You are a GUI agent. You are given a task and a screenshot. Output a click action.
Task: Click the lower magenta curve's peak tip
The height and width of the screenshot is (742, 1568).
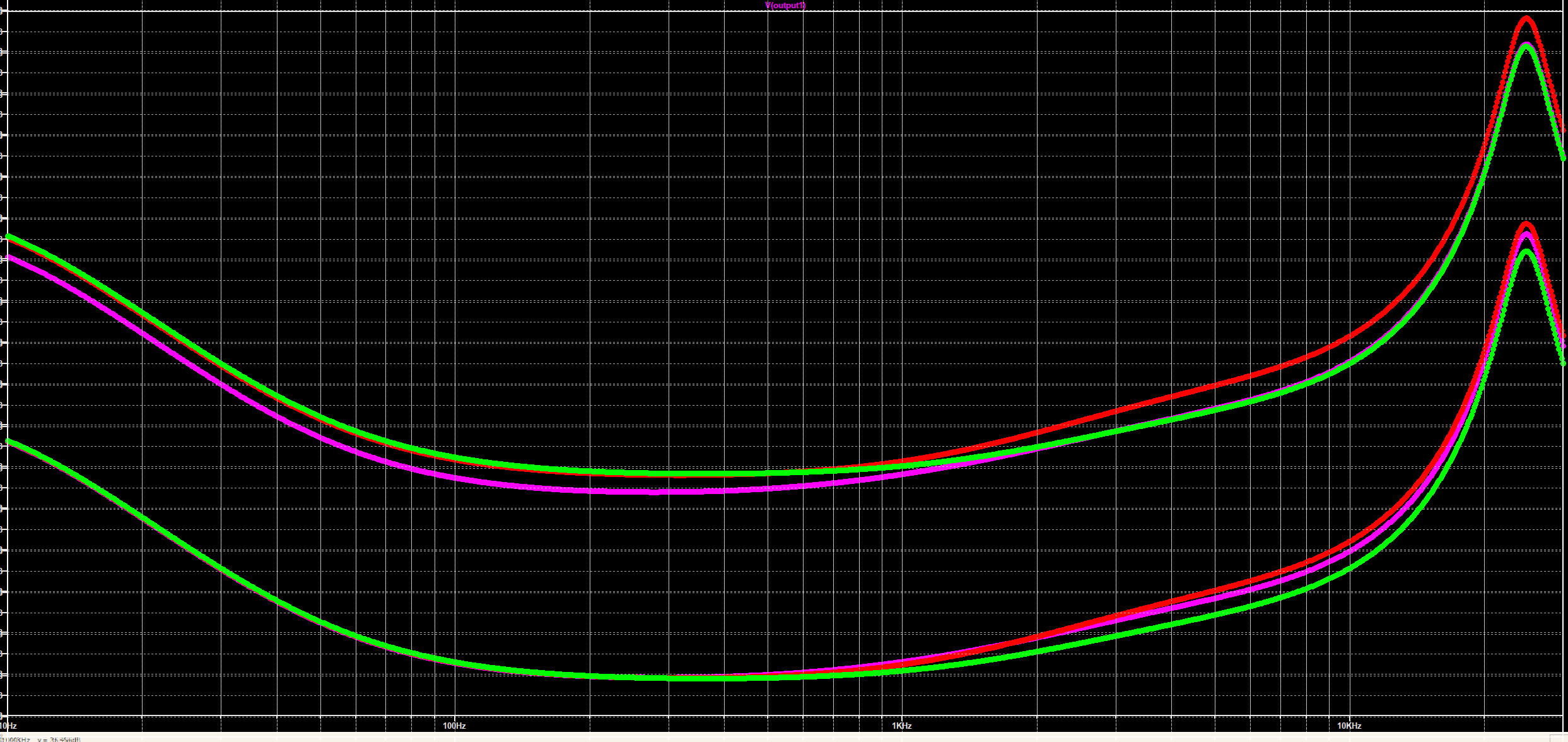point(1526,235)
